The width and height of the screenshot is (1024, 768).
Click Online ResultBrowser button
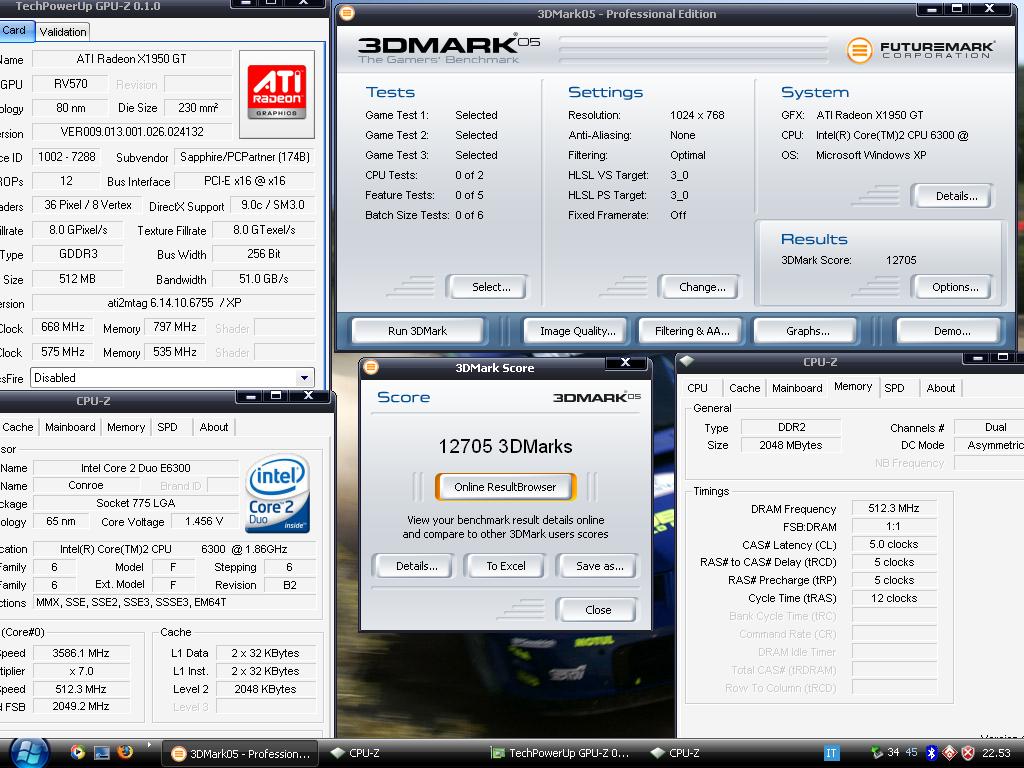(x=505, y=487)
